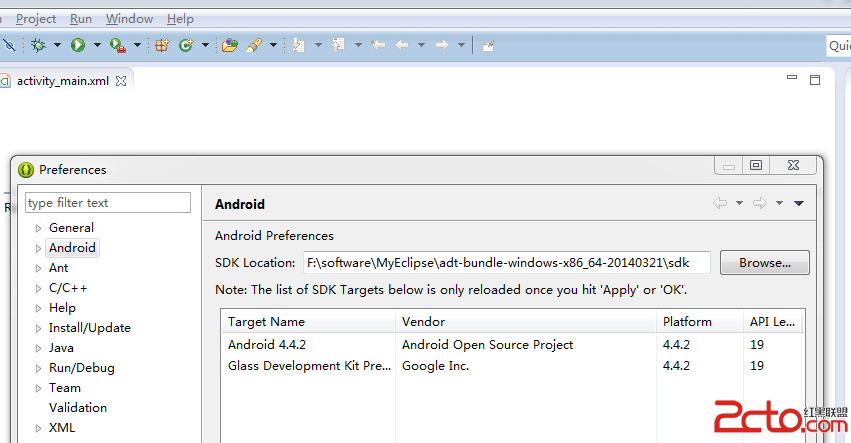Click the Last Edit Location arrow icon
Viewport: 851px width, 443px height.
coord(378,46)
